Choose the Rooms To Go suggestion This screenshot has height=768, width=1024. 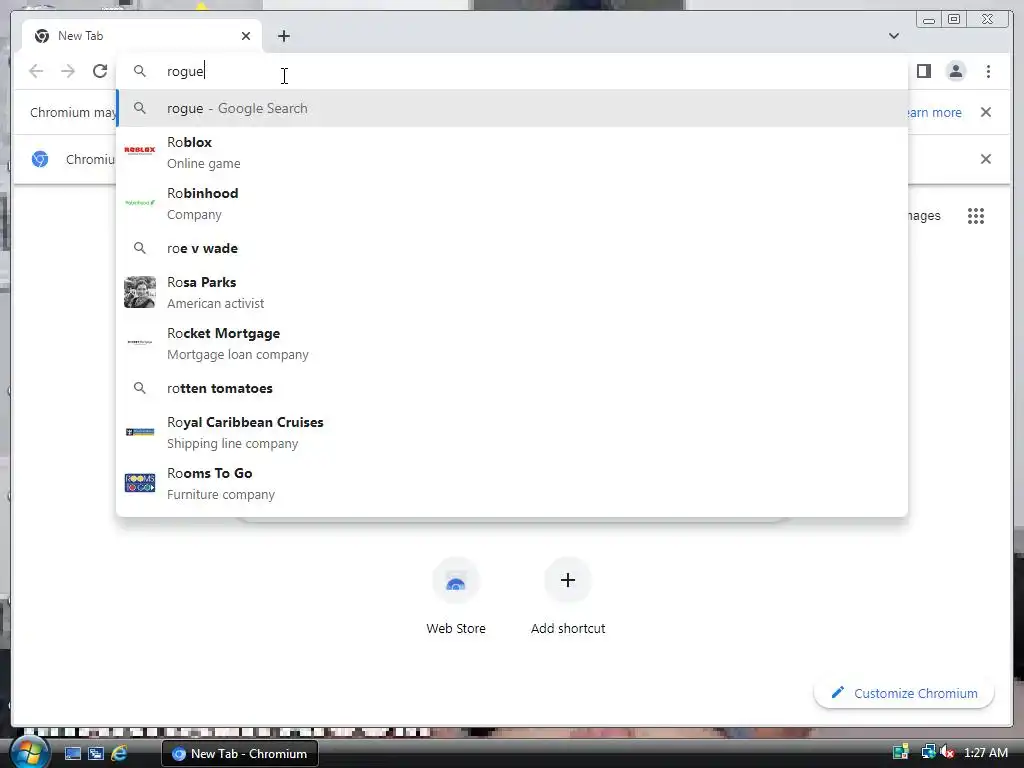pyautogui.click(x=512, y=483)
